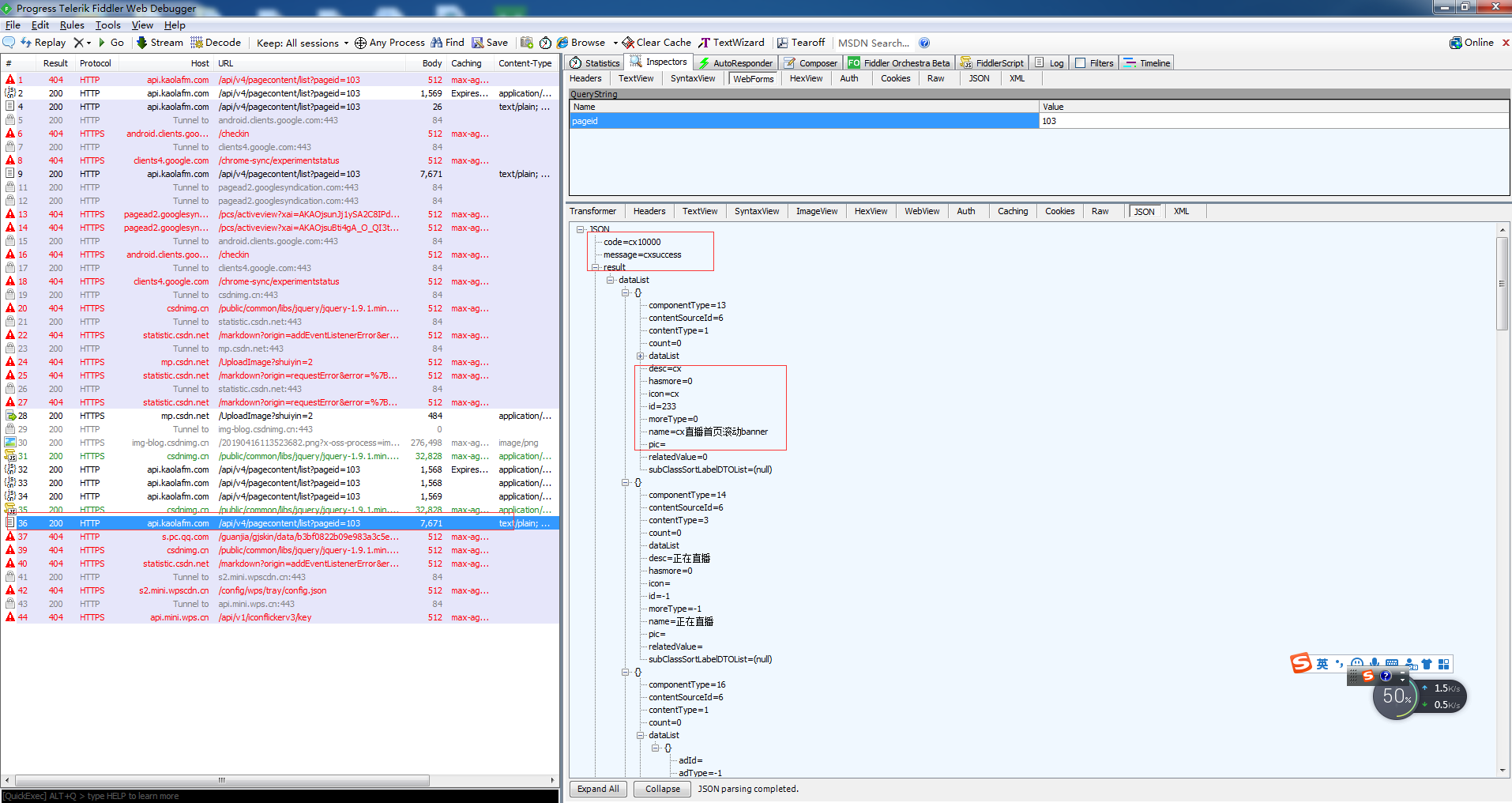Click the Collapse button
Image resolution: width=1512 pixels, height=803 pixels.
662,789
